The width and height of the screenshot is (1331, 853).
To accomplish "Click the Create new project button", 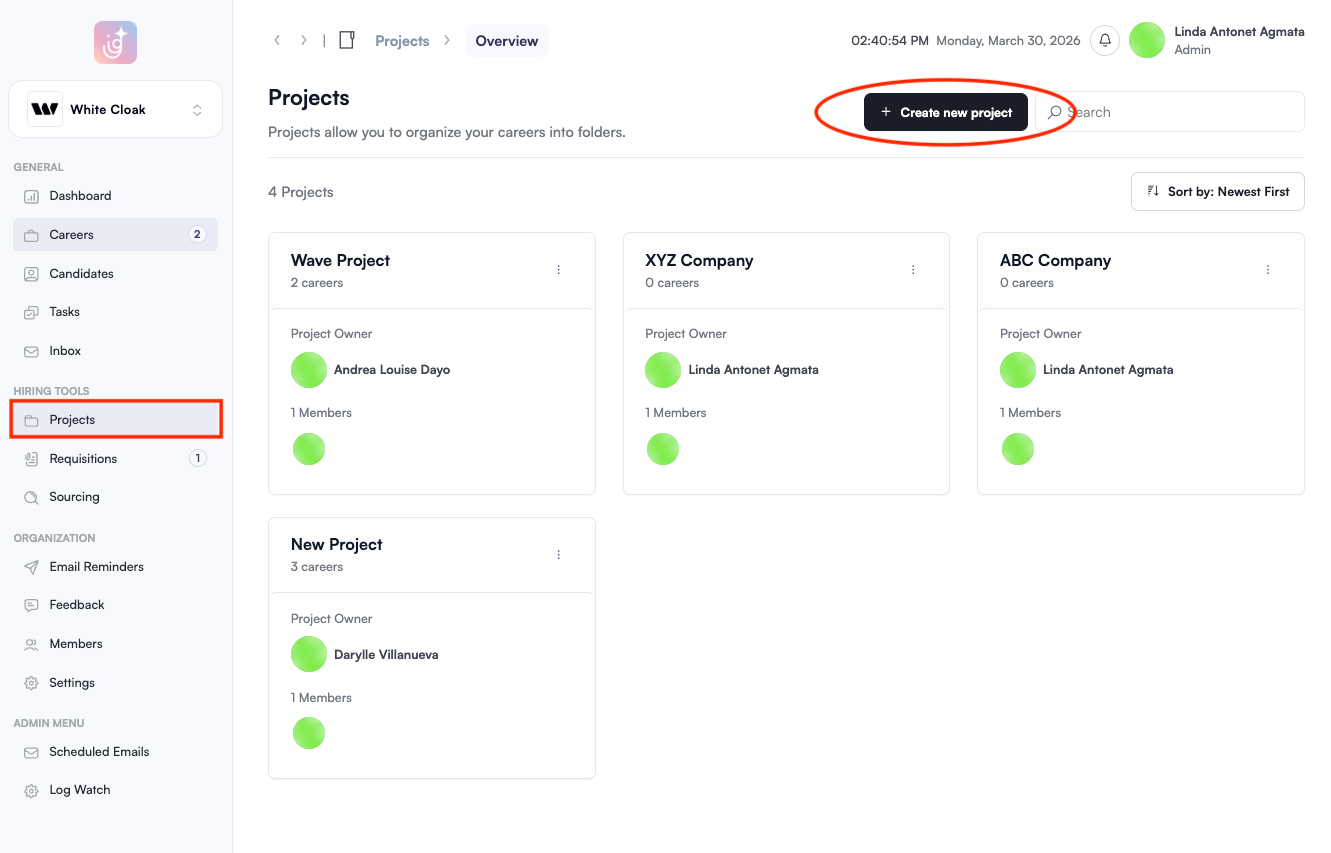I will coord(945,113).
